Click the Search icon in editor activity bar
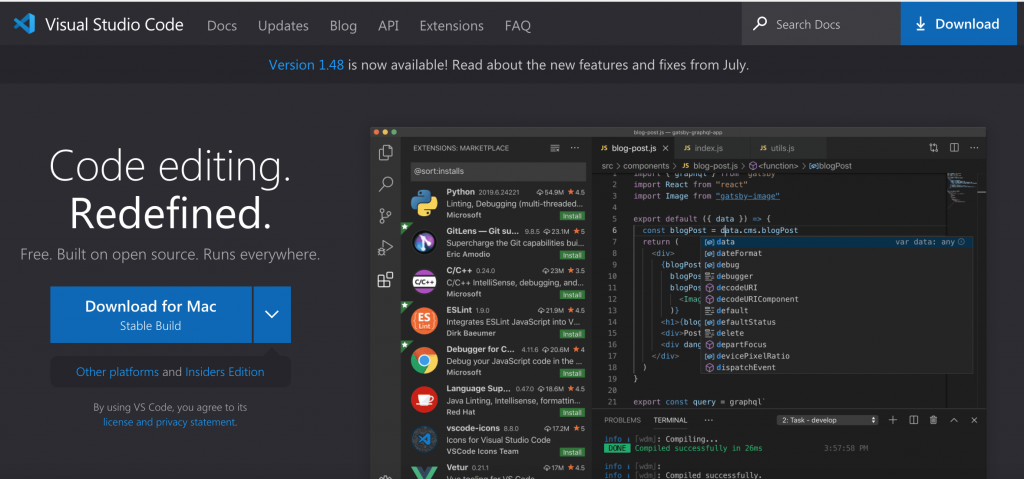Image resolution: width=1024 pixels, height=479 pixels. [385, 184]
